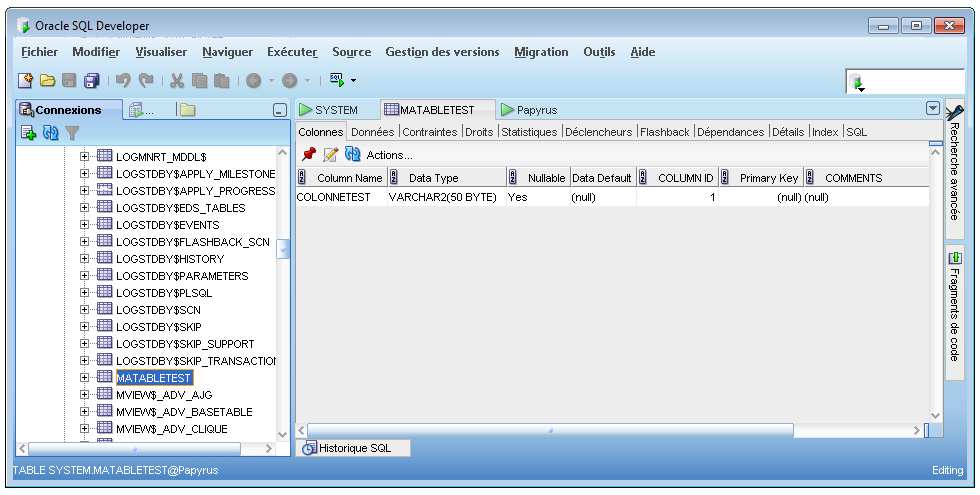Expand the LOGSTDBY$EVENTS table node

[x=85, y=225]
